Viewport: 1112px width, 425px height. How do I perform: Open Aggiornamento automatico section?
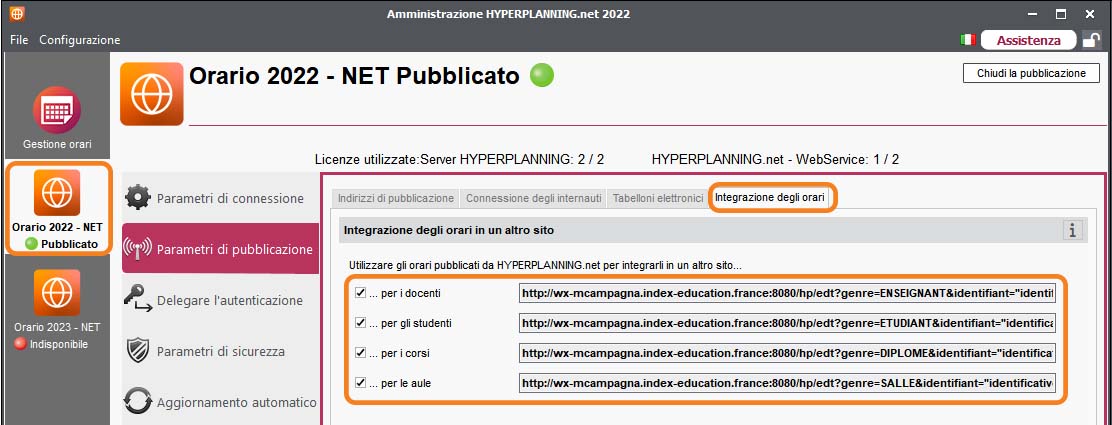coord(221,402)
